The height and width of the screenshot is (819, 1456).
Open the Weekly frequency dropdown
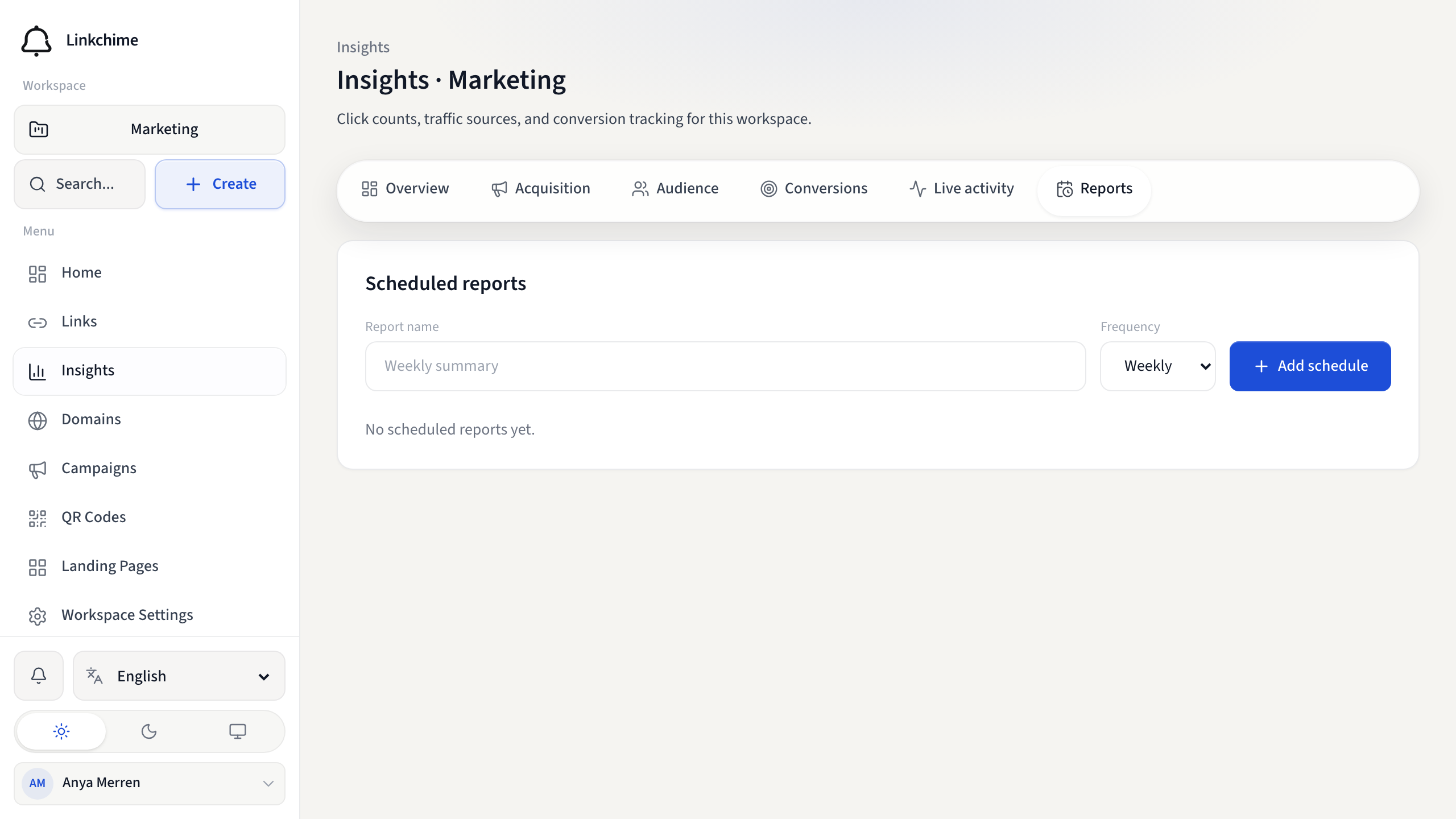(x=1158, y=366)
